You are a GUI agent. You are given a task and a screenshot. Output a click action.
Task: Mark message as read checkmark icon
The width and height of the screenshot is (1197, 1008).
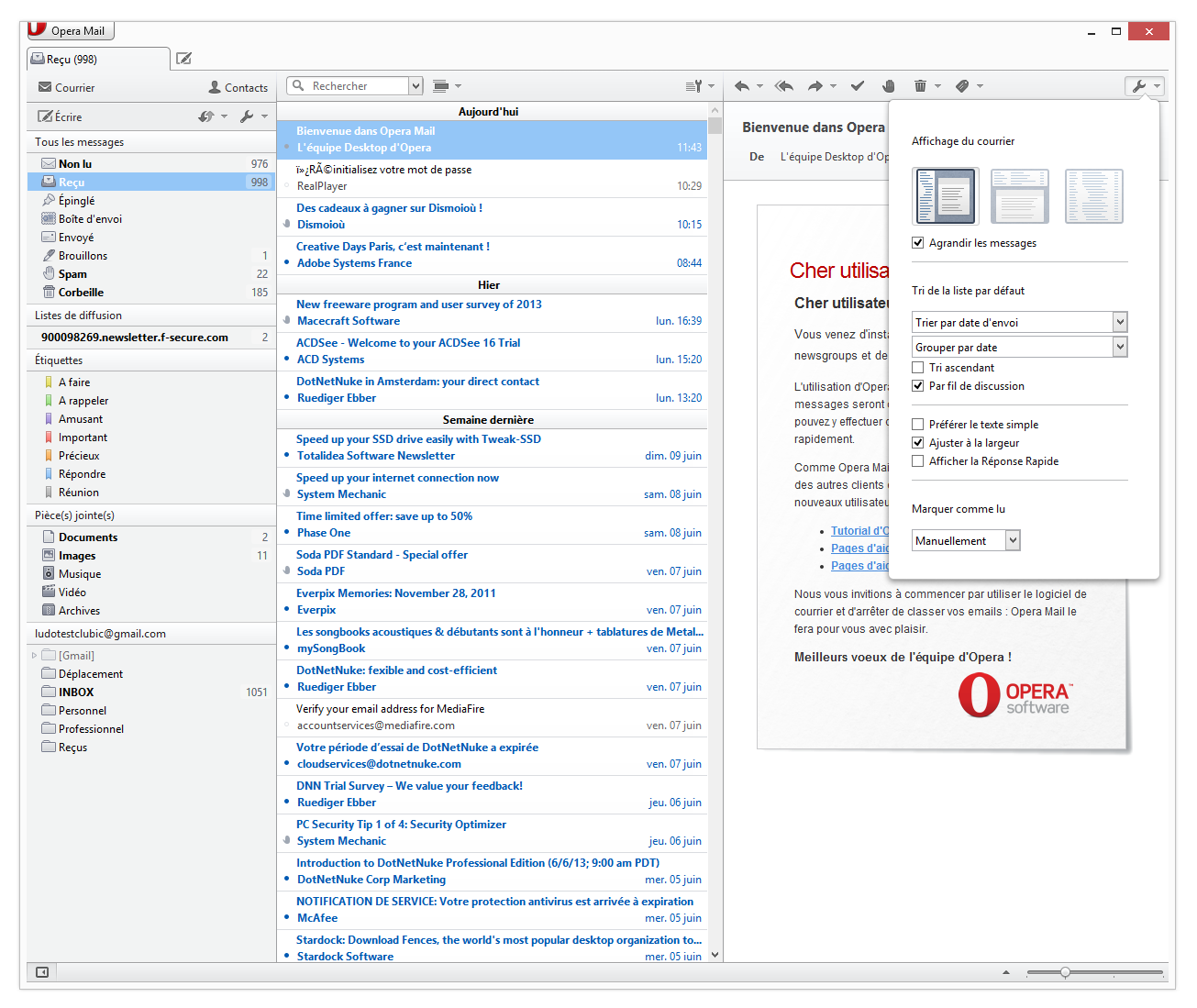858,86
